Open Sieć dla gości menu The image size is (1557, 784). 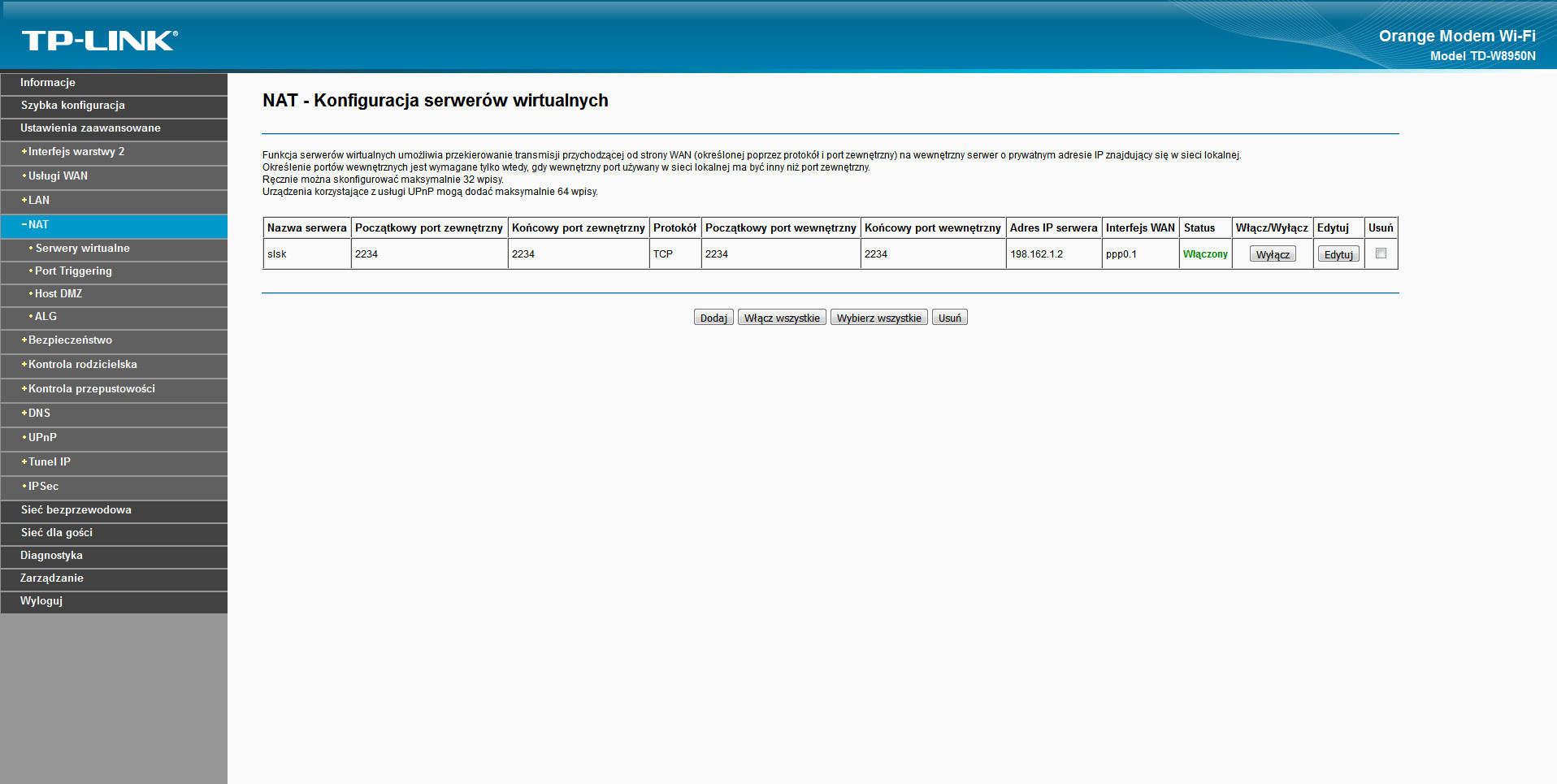tap(114, 533)
